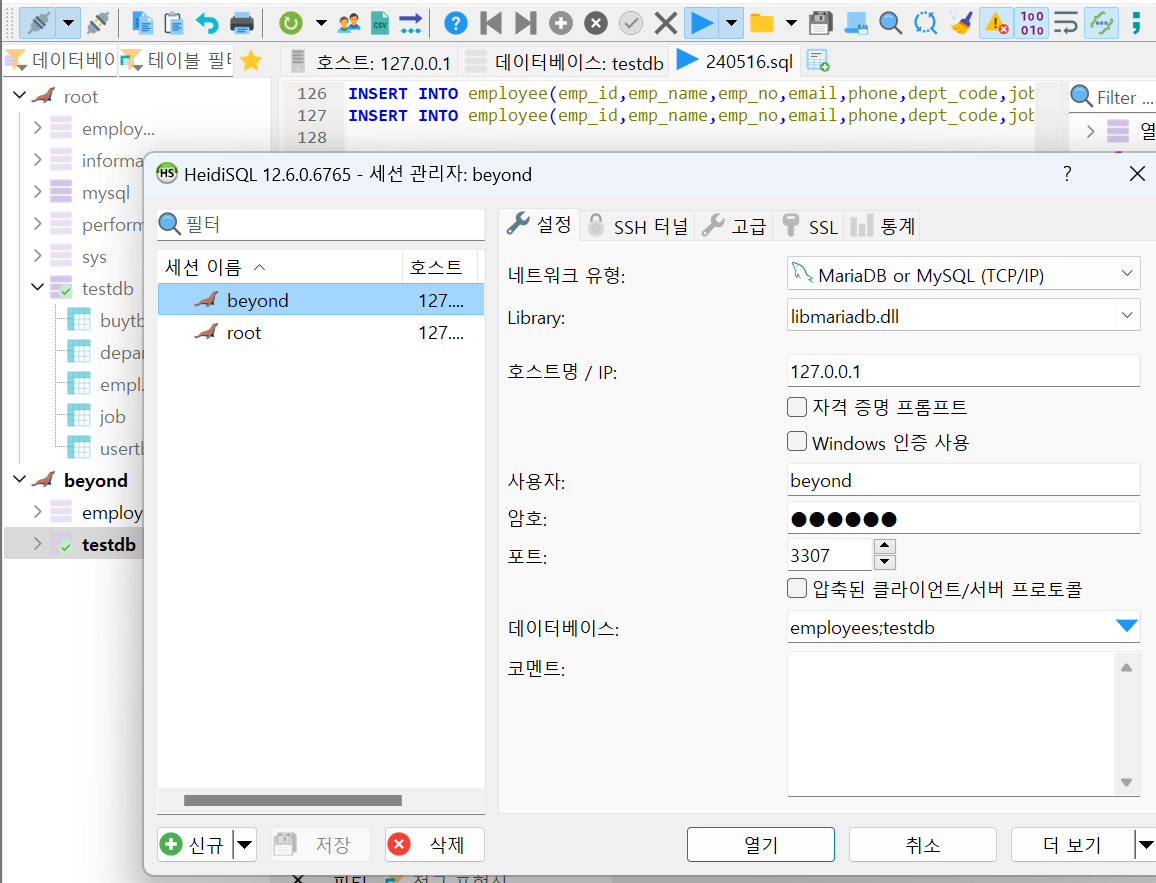Click the green refresh icon

(x=290, y=23)
